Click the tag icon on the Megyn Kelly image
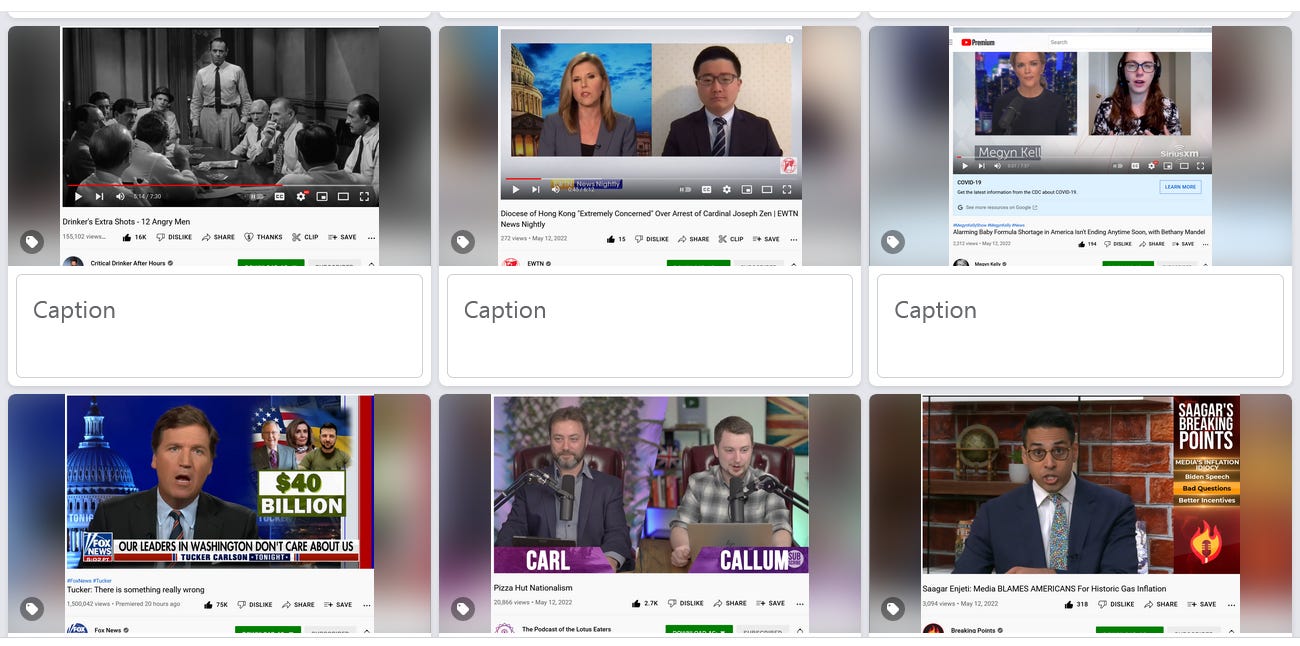 pyautogui.click(x=893, y=241)
